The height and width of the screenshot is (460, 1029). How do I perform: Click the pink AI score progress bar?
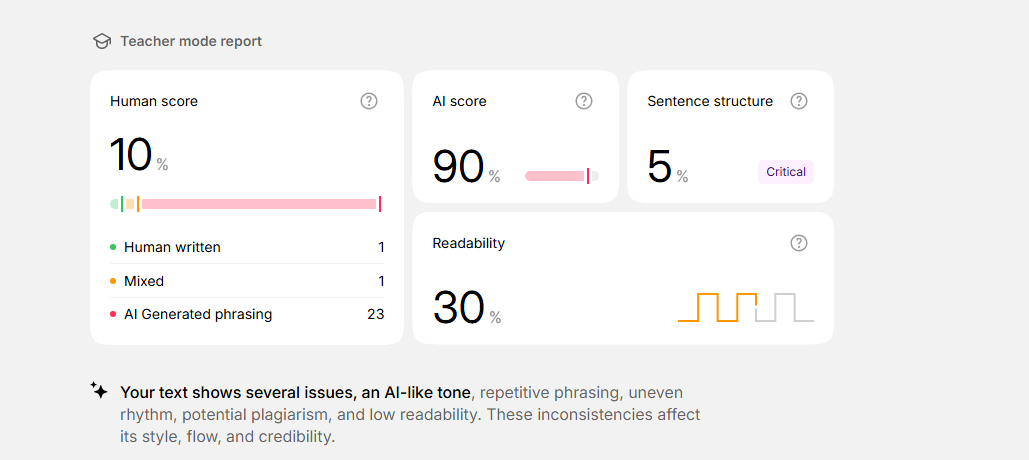coord(560,176)
